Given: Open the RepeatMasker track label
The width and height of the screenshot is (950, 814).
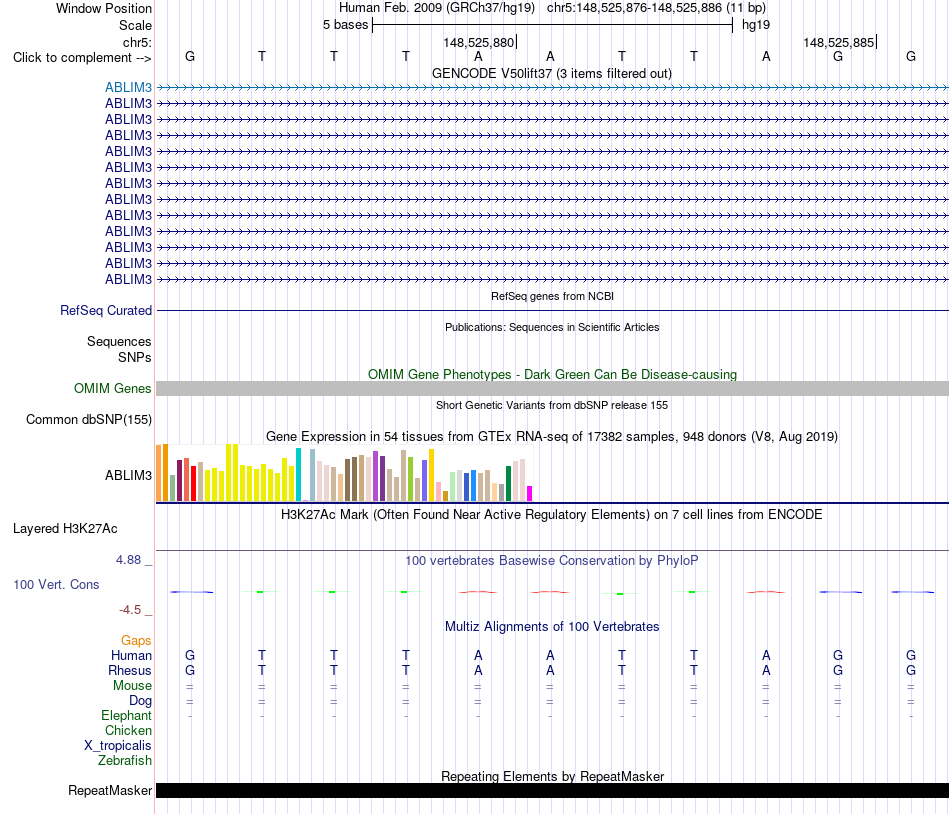Looking at the screenshot, I should point(110,790).
